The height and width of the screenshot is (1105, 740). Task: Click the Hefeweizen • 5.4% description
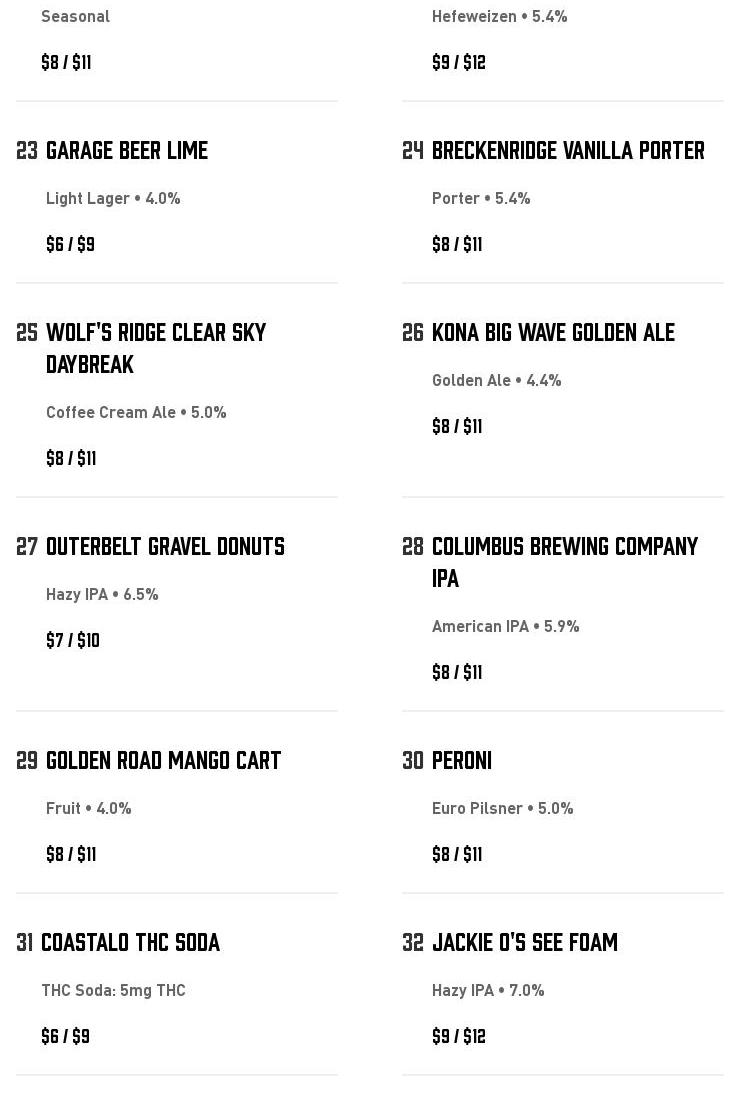click(499, 16)
